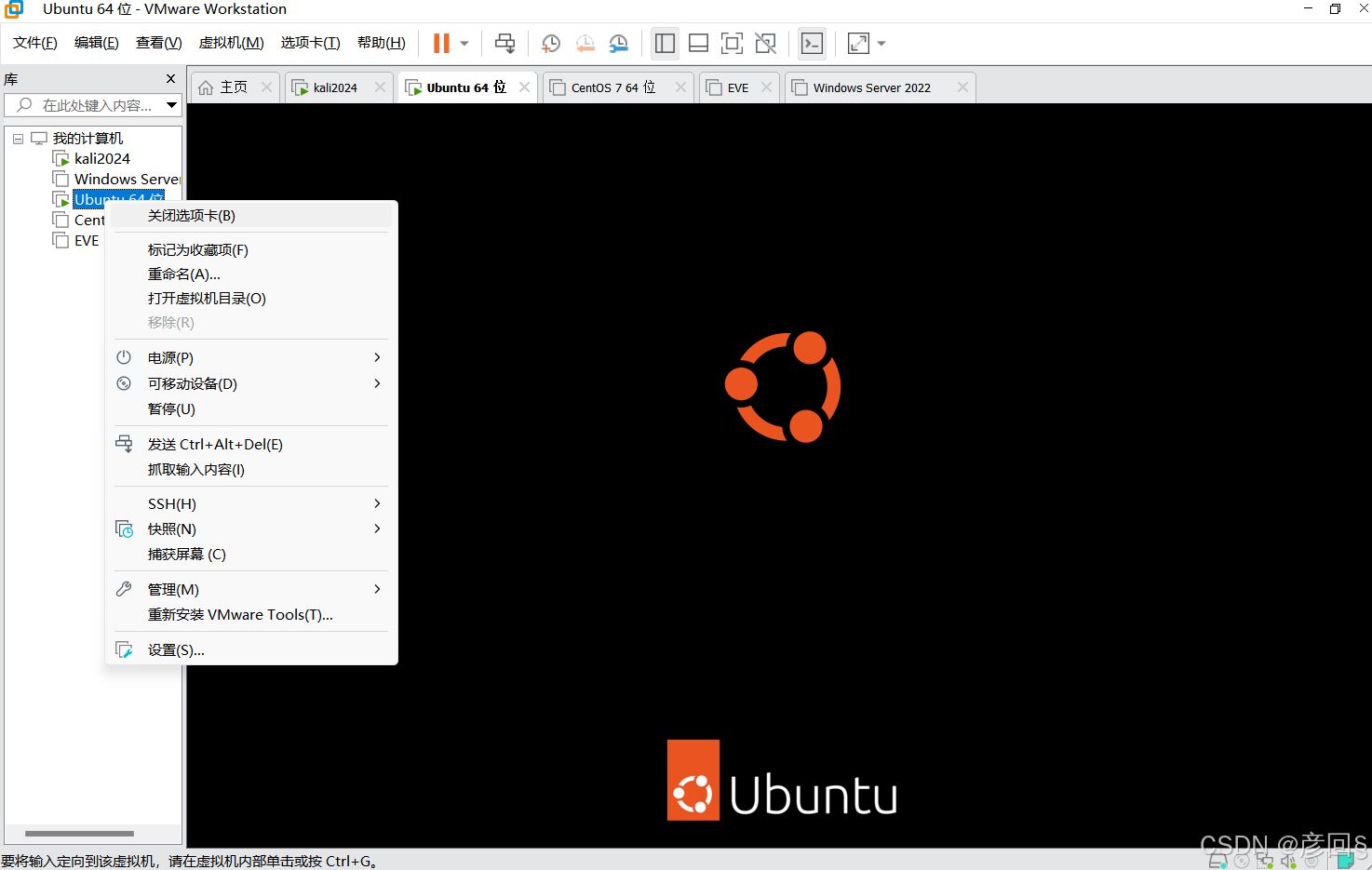Collapse the 我的计算机 tree node

(x=18, y=139)
